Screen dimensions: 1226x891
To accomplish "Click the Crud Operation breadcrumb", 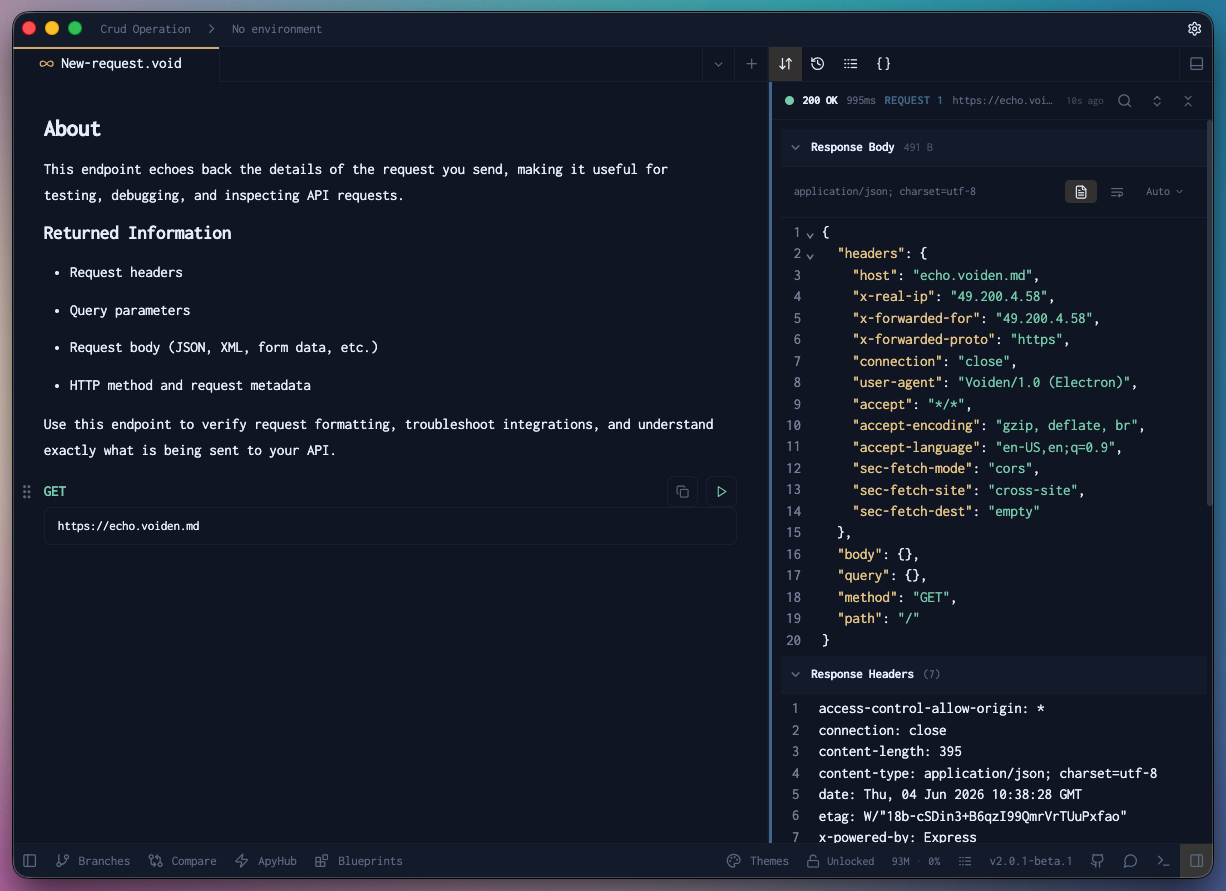I will pyautogui.click(x=145, y=29).
